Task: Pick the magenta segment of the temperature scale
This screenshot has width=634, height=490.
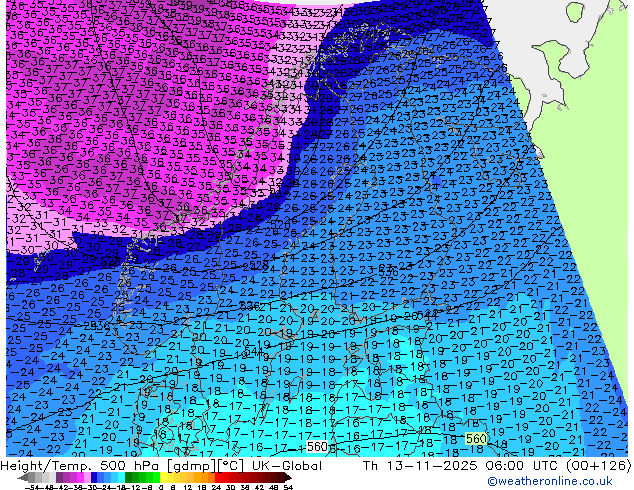Action: tap(80, 478)
